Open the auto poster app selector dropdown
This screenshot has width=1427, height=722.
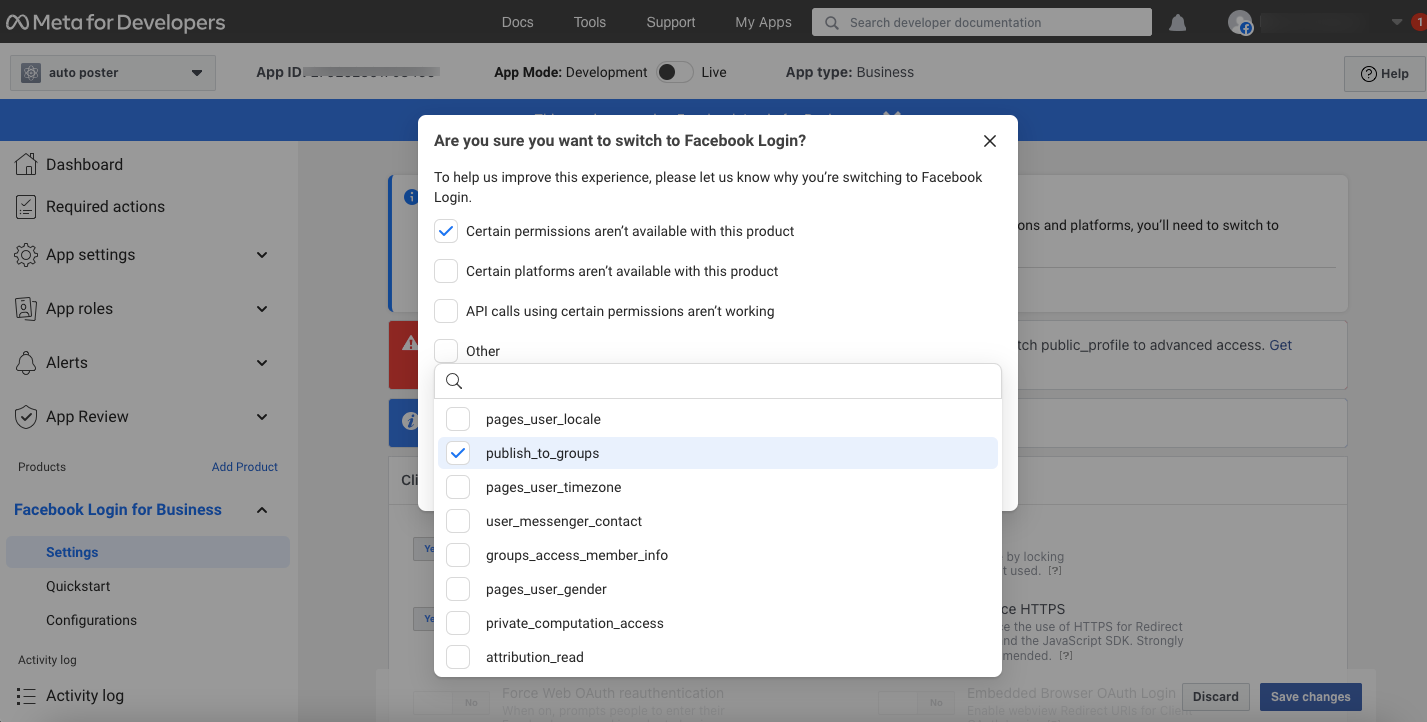pyautogui.click(x=113, y=73)
